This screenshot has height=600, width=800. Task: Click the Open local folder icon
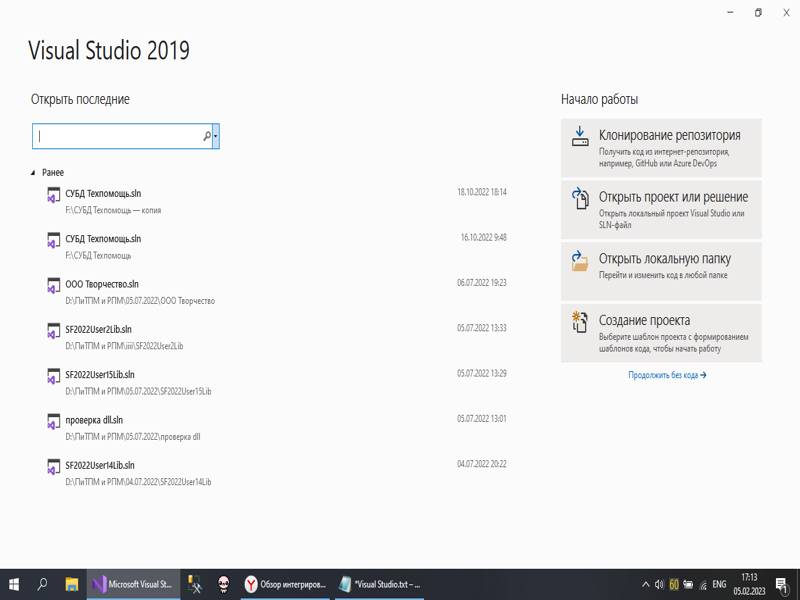[580, 261]
